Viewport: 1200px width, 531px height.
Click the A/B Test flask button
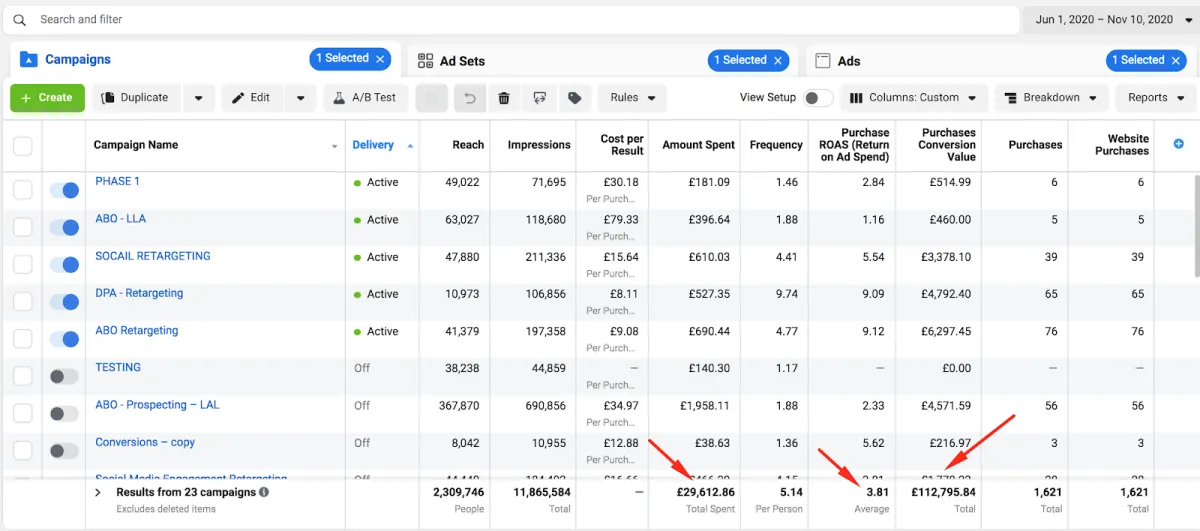[363, 98]
